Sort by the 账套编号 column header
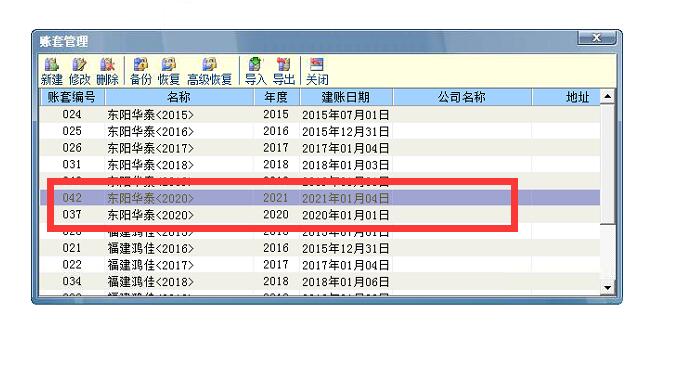This screenshot has width=688, height=371. pyautogui.click(x=72, y=97)
